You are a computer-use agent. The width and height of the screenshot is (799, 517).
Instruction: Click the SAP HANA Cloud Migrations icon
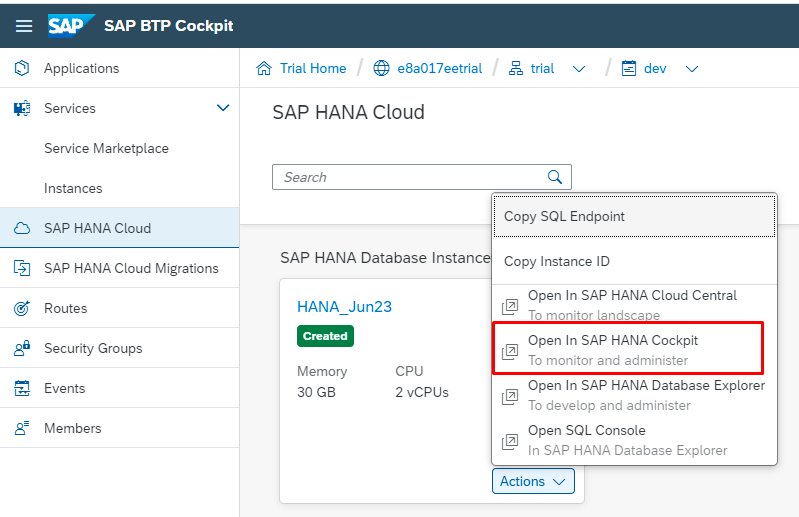tap(22, 268)
